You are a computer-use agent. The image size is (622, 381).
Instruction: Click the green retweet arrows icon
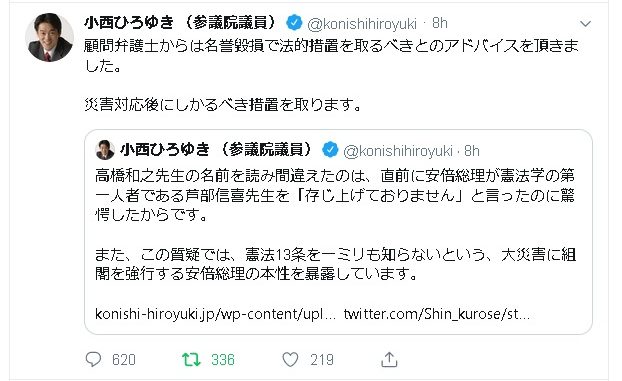[191, 360]
